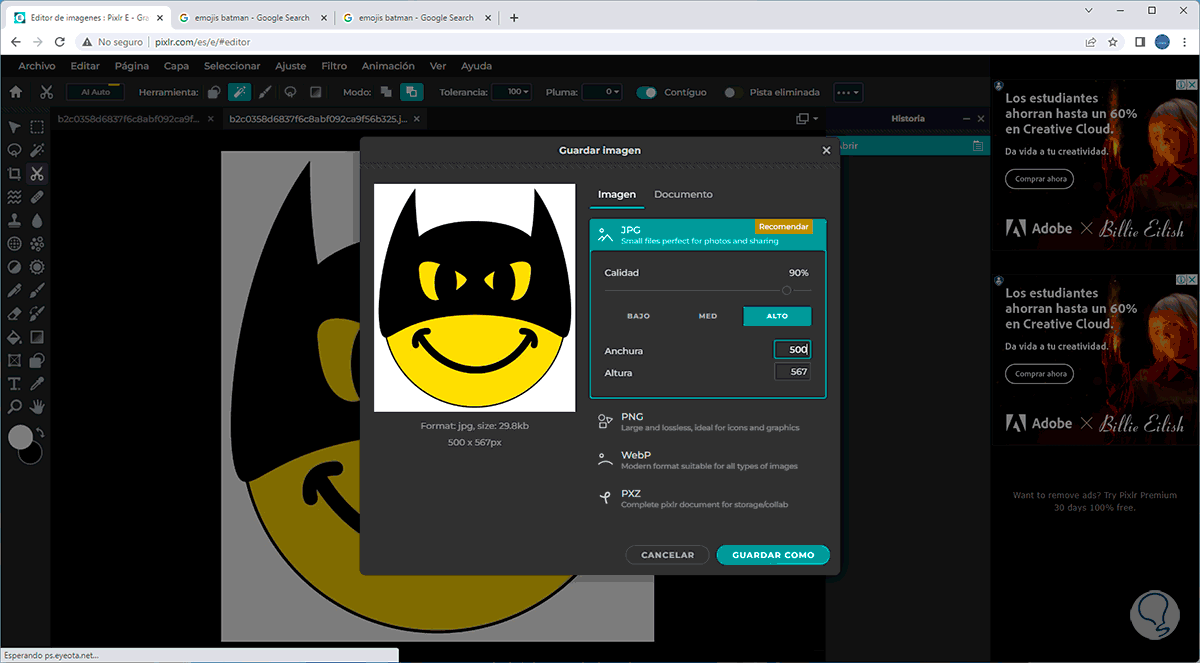Screen dimensions: 1200x663
Task: Choose the draw brush cutout option in options bar
Action: click(x=265, y=92)
